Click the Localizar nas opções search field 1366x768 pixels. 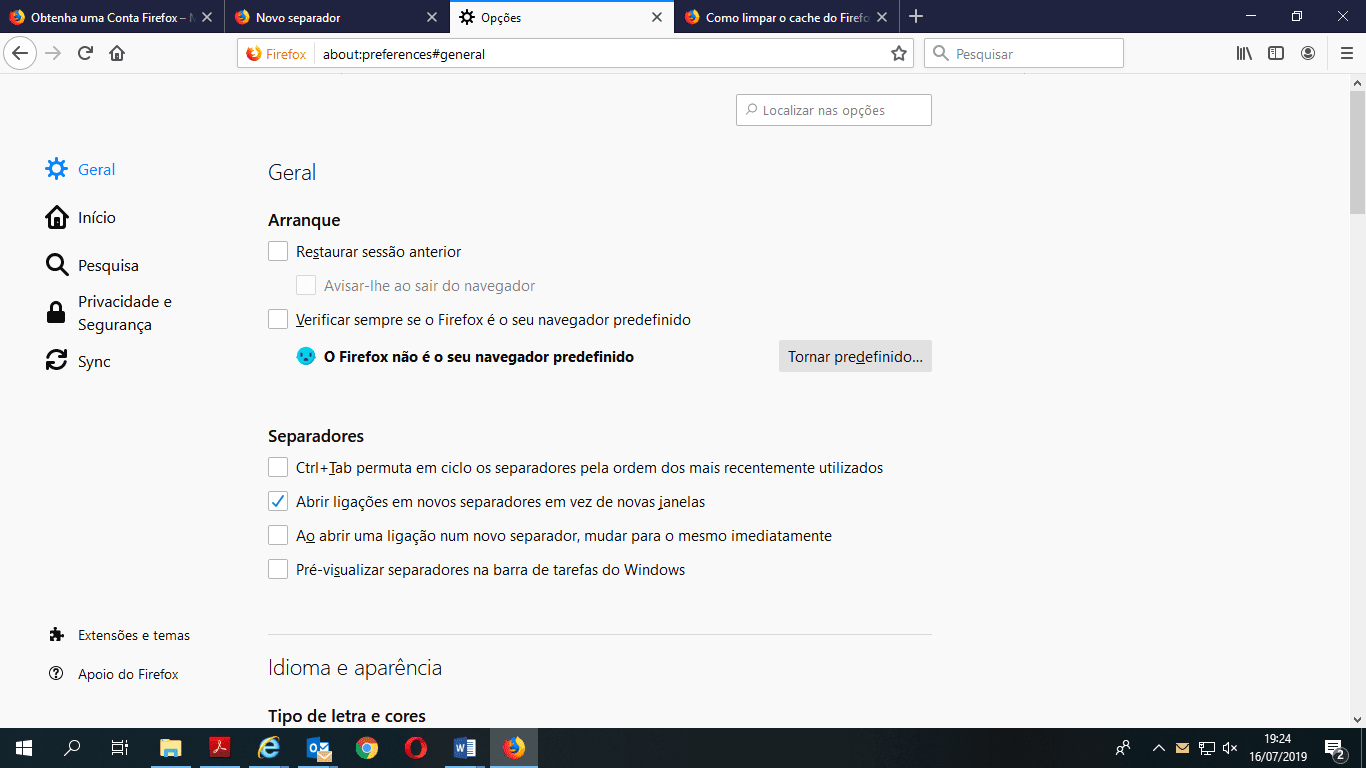[x=833, y=109]
